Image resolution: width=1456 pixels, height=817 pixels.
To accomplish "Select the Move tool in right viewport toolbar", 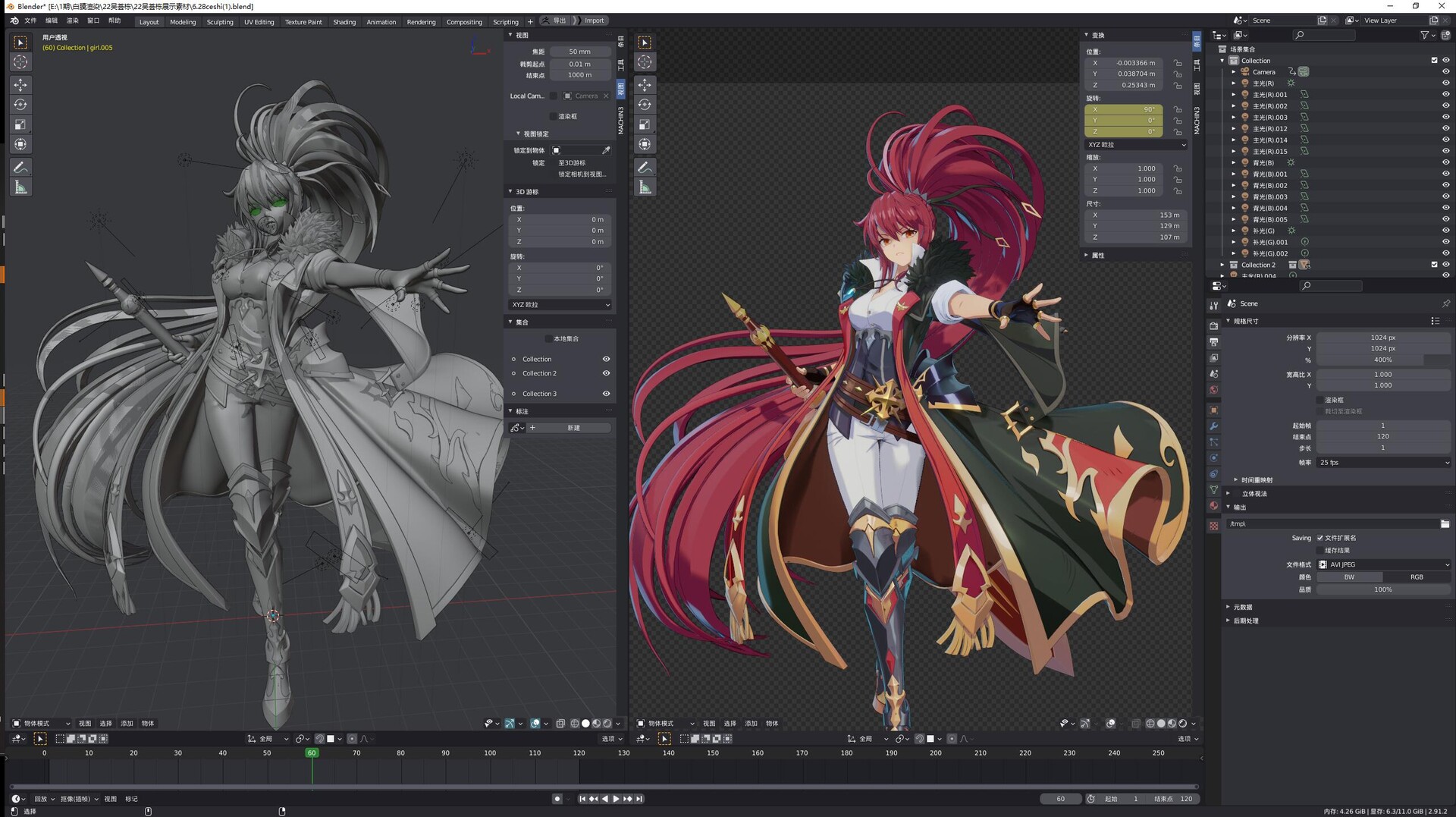I will [645, 84].
